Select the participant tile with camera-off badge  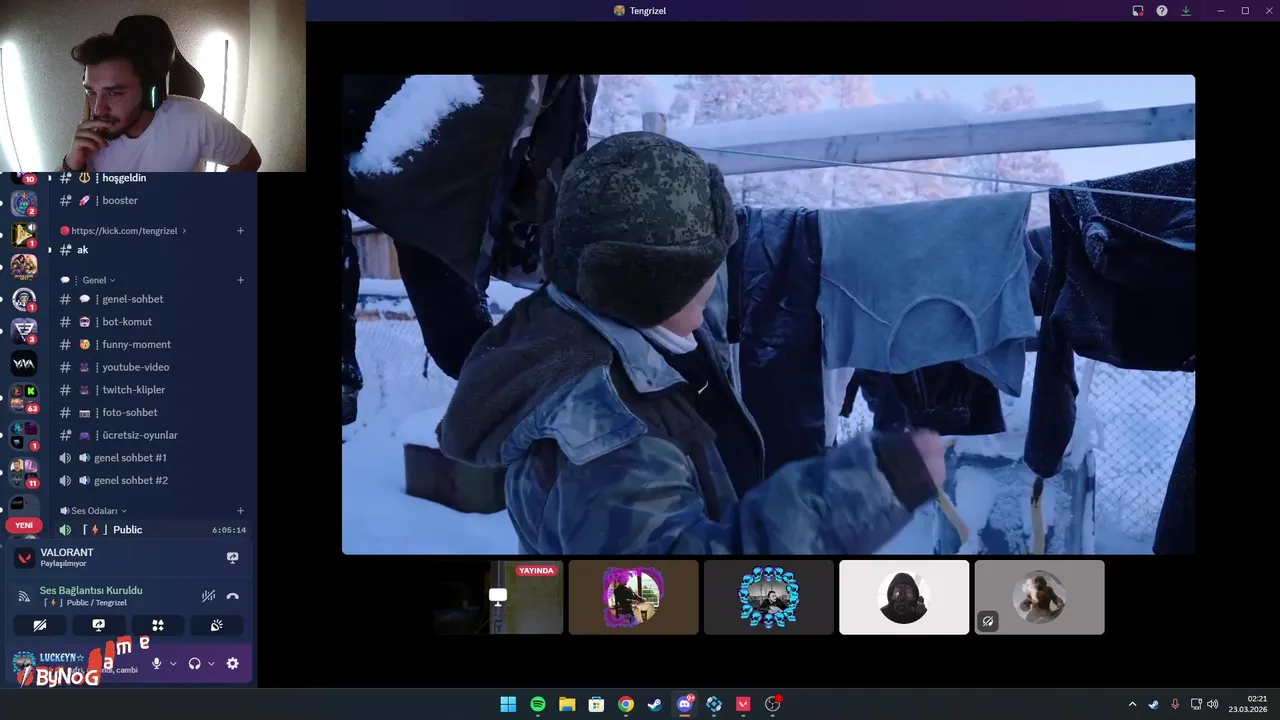(1039, 597)
